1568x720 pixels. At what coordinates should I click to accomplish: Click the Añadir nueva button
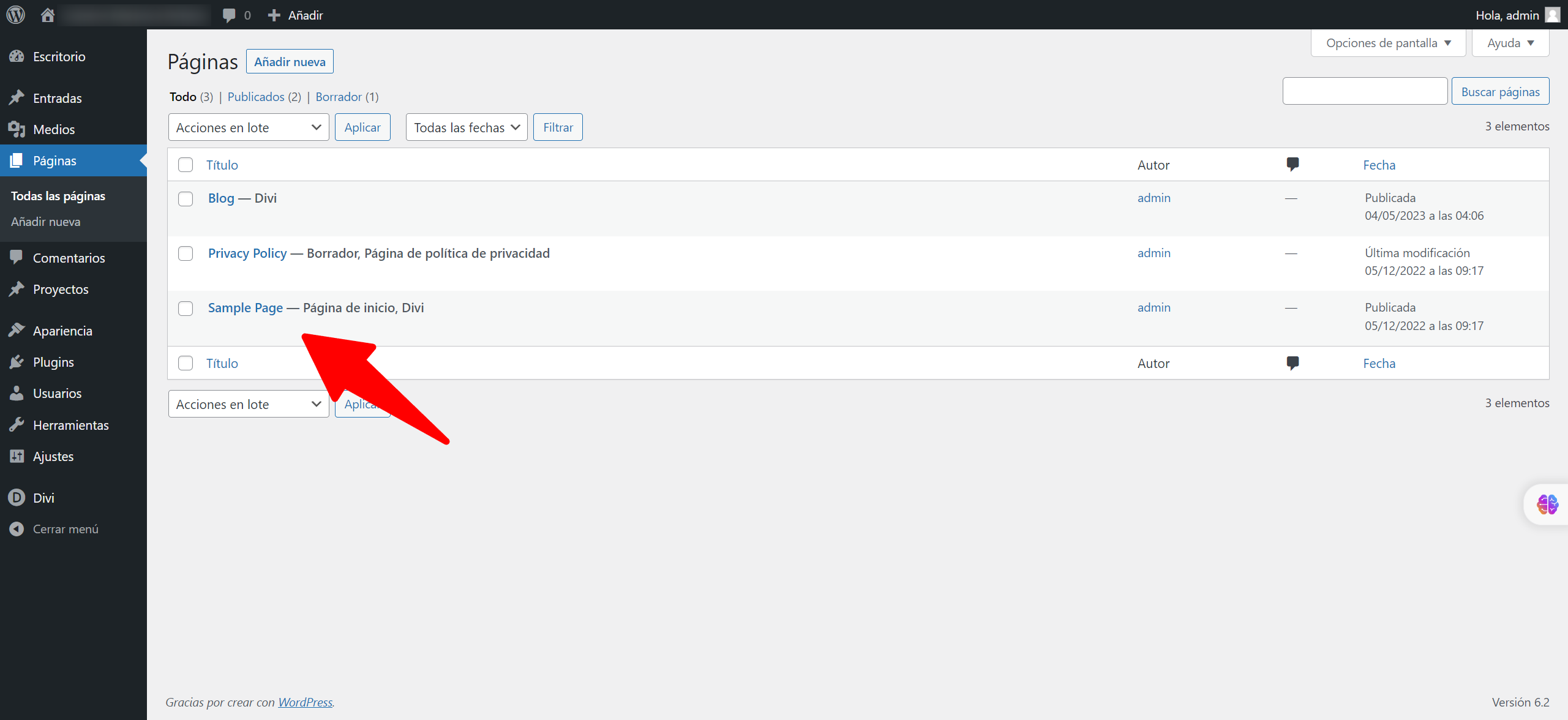click(290, 61)
